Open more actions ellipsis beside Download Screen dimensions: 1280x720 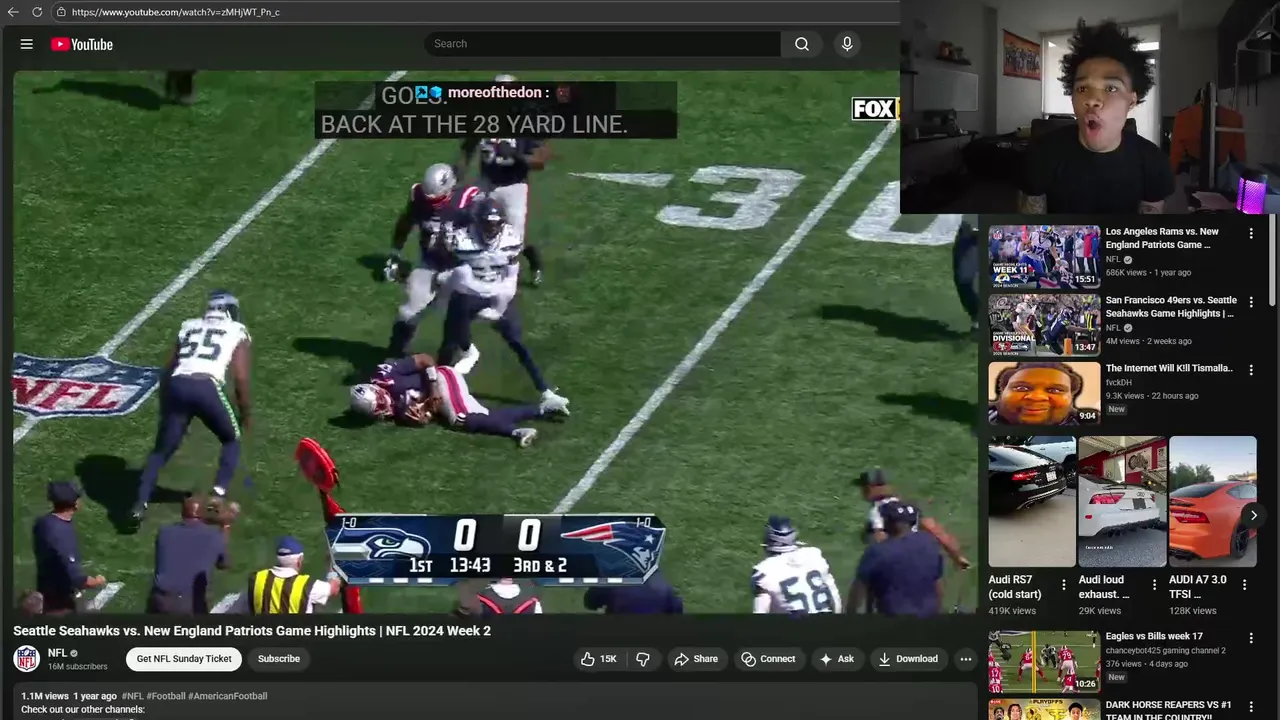pyautogui.click(x=965, y=659)
